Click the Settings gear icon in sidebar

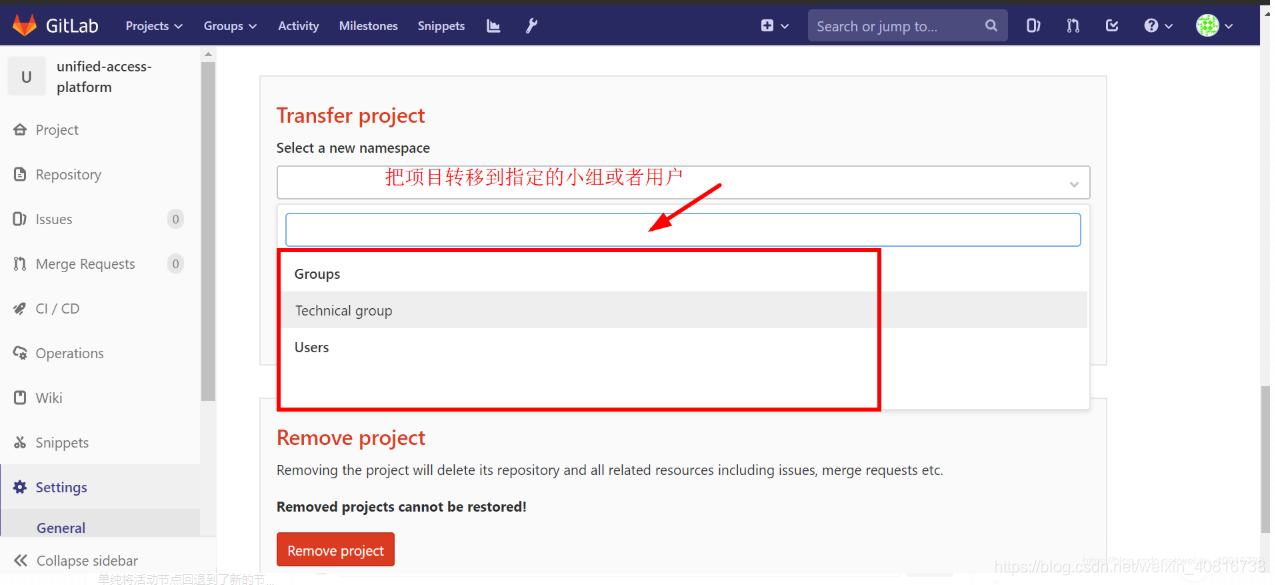19,488
